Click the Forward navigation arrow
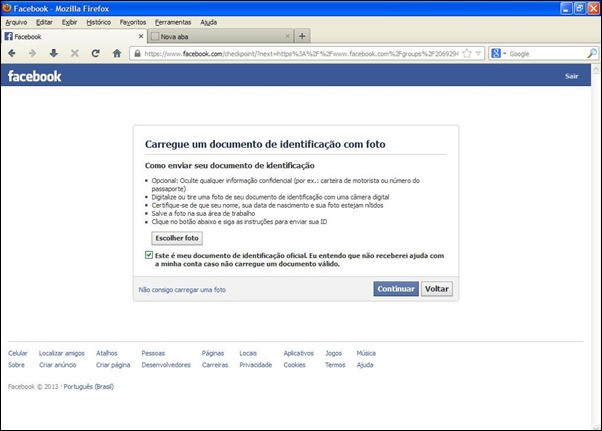602x431 pixels. (x=33, y=53)
